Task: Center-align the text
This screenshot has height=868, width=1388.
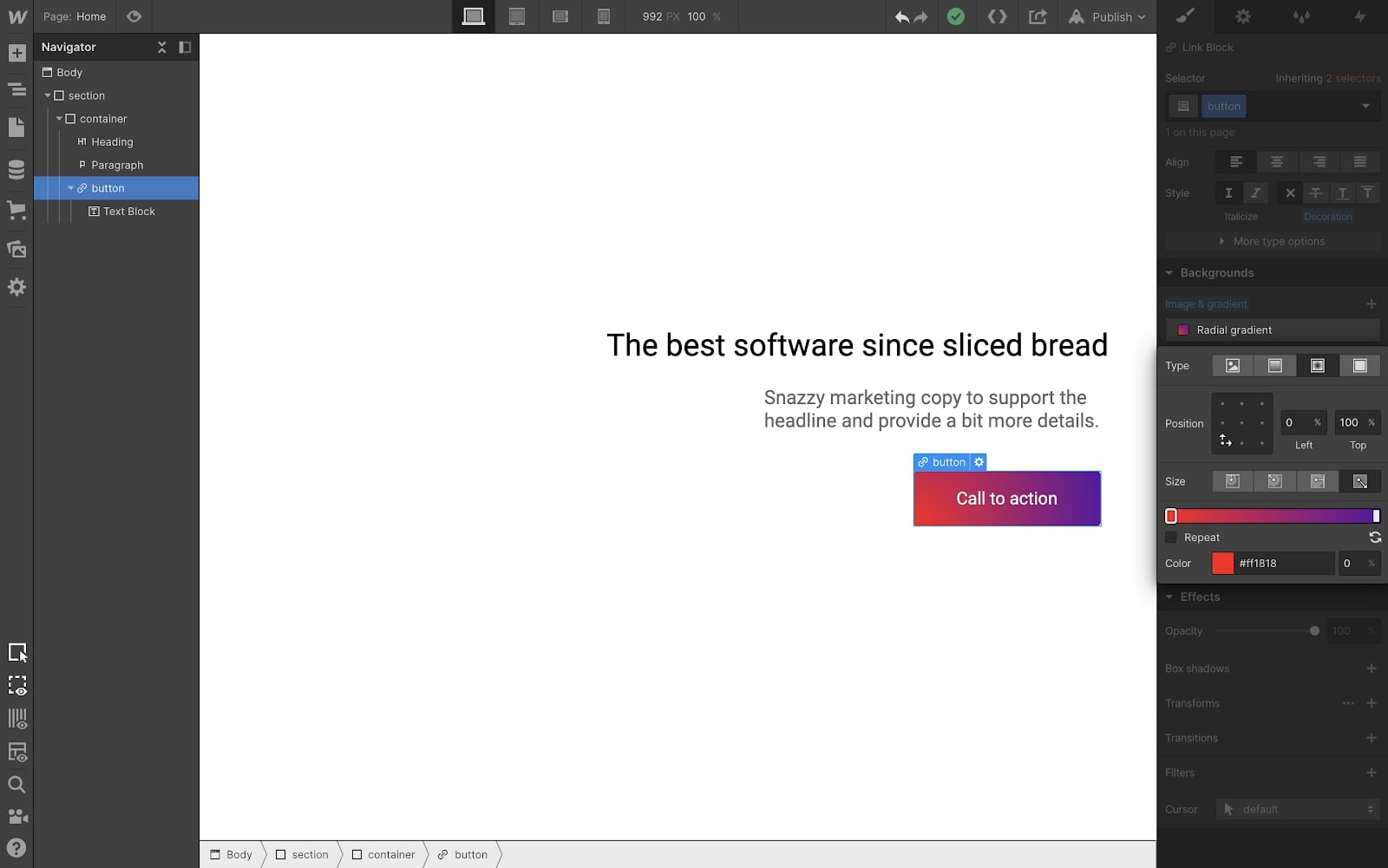Action: [1277, 162]
